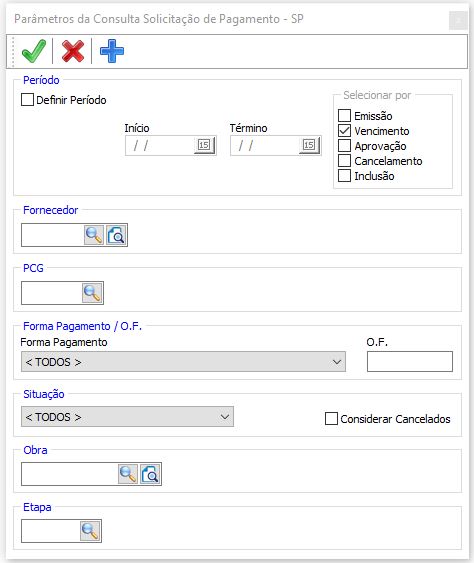474x563 pixels.
Task: Check the Aprovação option
Action: [344, 146]
